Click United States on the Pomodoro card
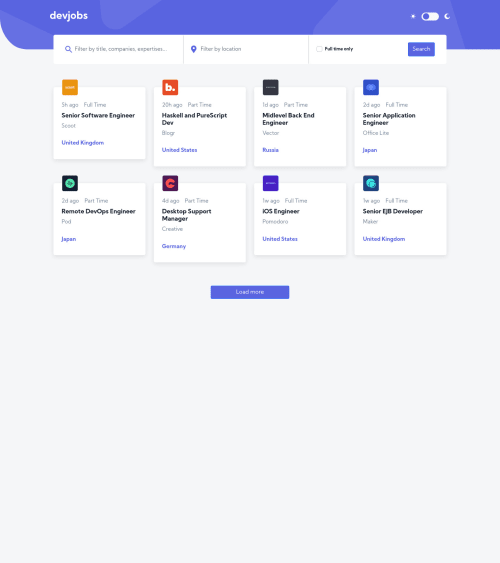Screen dimensions: 500x563 280,239
